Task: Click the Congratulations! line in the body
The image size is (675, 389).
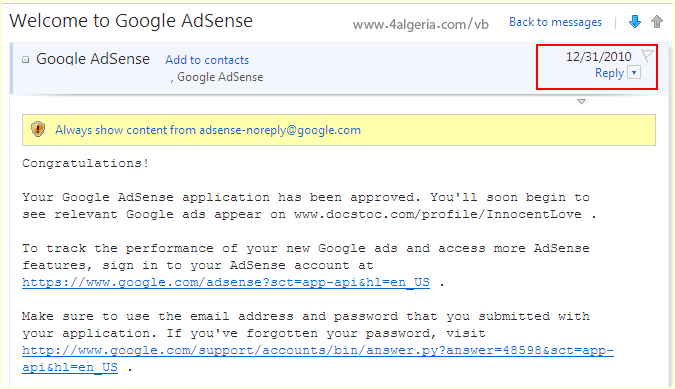Action: pos(86,163)
